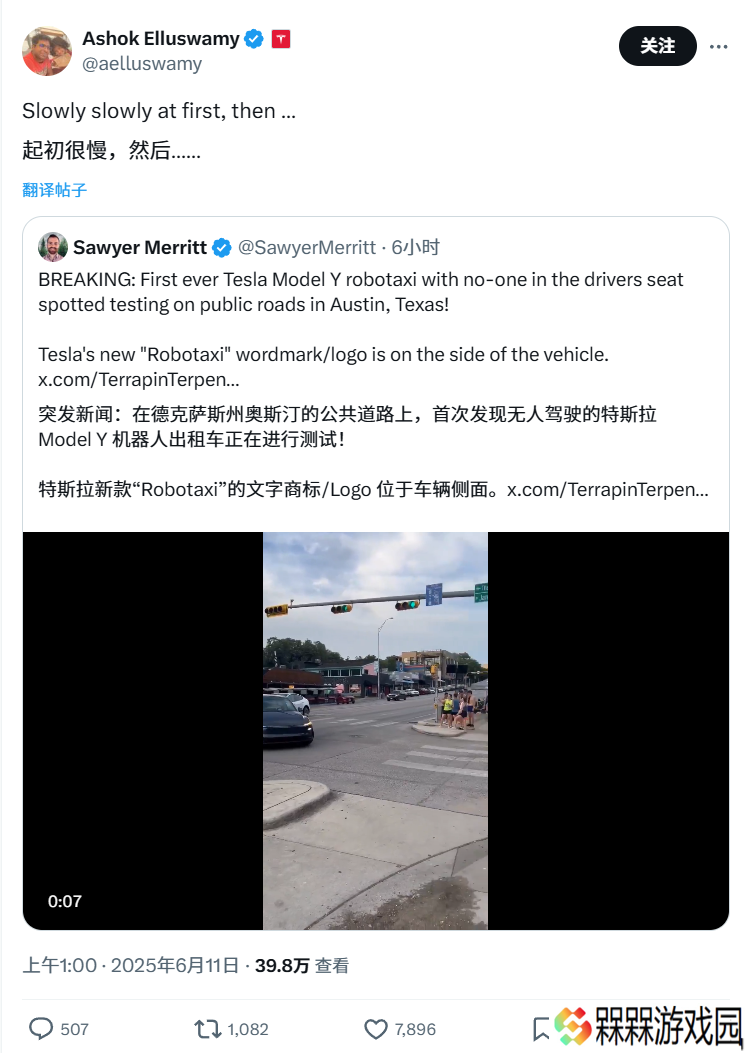Click the red Tesla affiliation badge
The image size is (749, 1053).
[281, 39]
